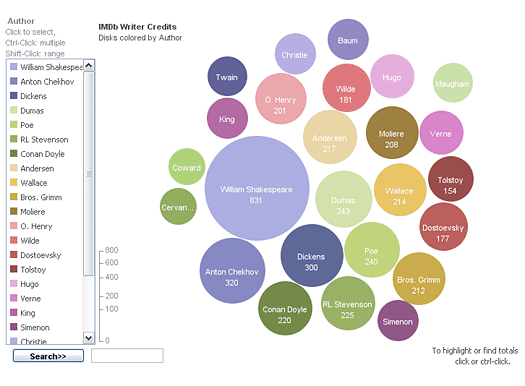Click the King bubble

[x=227, y=118]
